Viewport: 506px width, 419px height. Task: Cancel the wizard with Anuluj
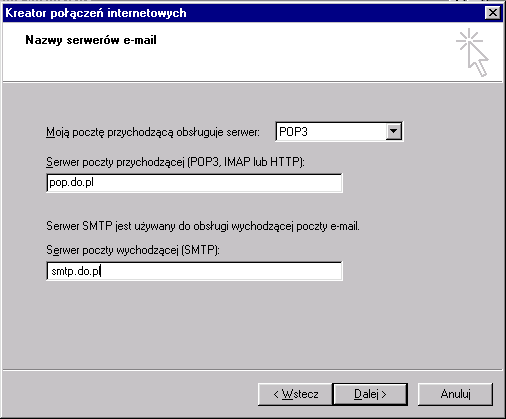click(x=455, y=394)
